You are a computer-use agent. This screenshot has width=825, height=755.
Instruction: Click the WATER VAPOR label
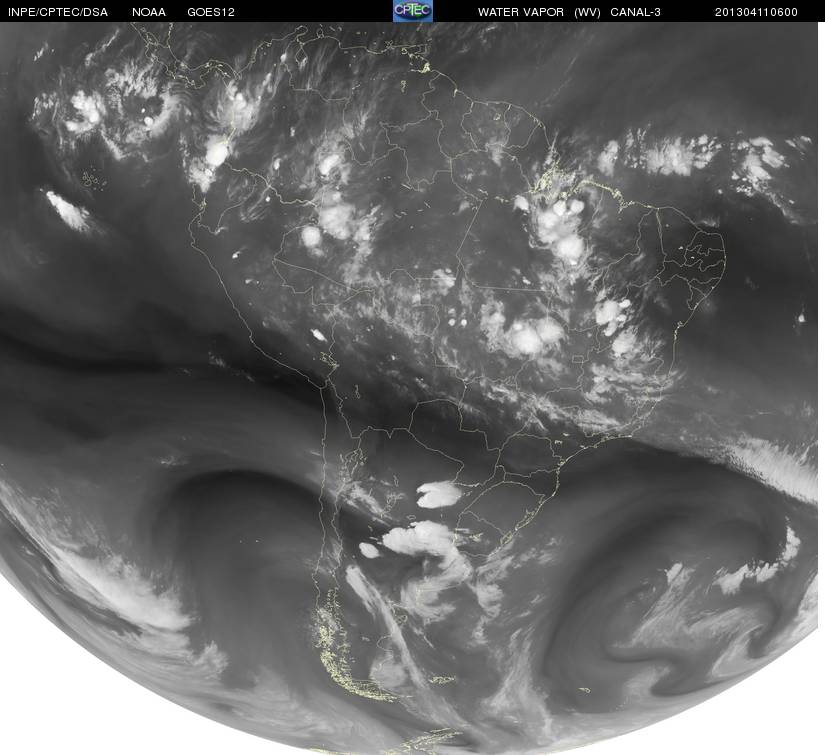(520, 12)
